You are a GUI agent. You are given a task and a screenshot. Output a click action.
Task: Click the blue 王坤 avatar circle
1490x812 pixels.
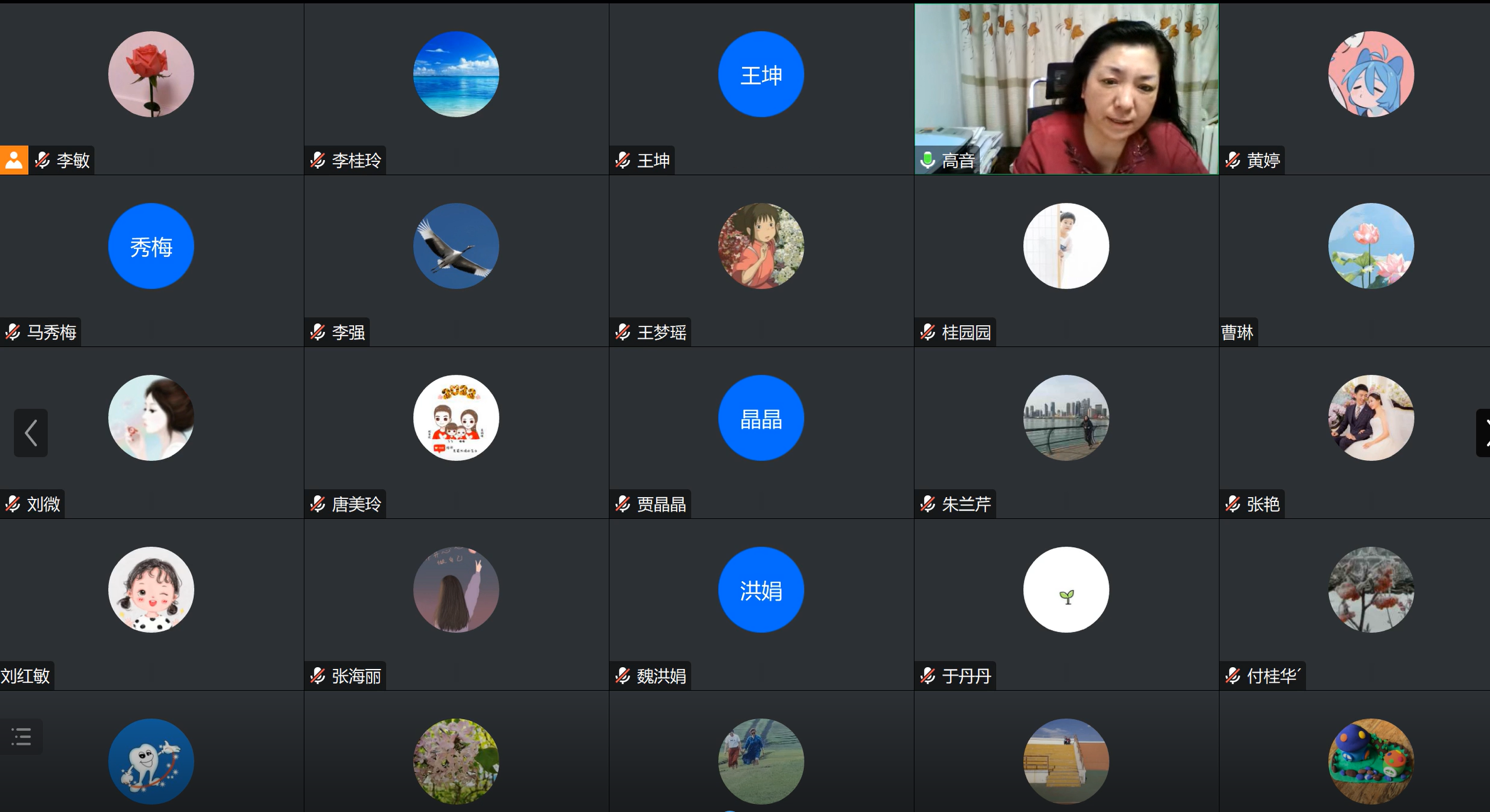coord(761,75)
